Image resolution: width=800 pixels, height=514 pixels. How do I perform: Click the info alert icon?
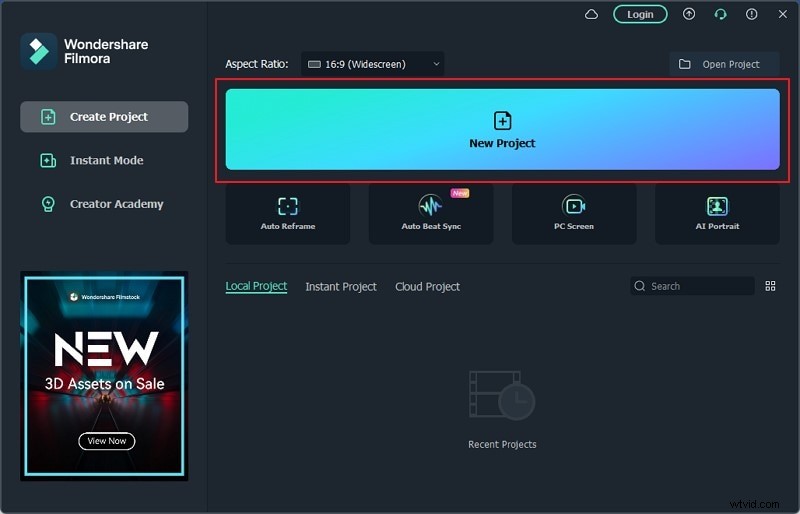751,14
